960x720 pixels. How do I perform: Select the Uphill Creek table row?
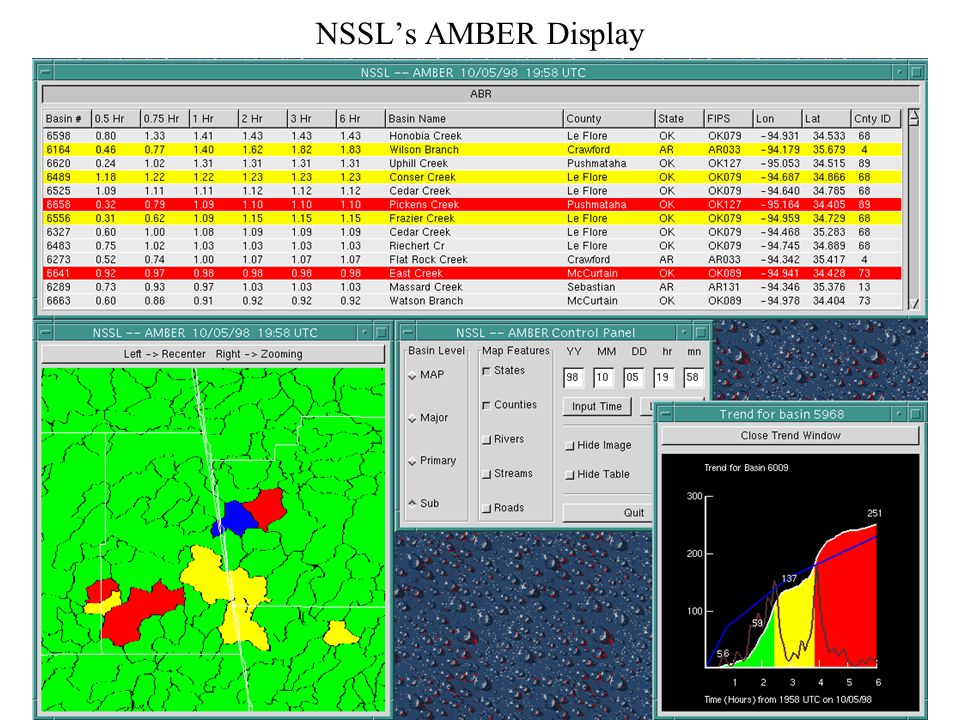tap(472, 163)
